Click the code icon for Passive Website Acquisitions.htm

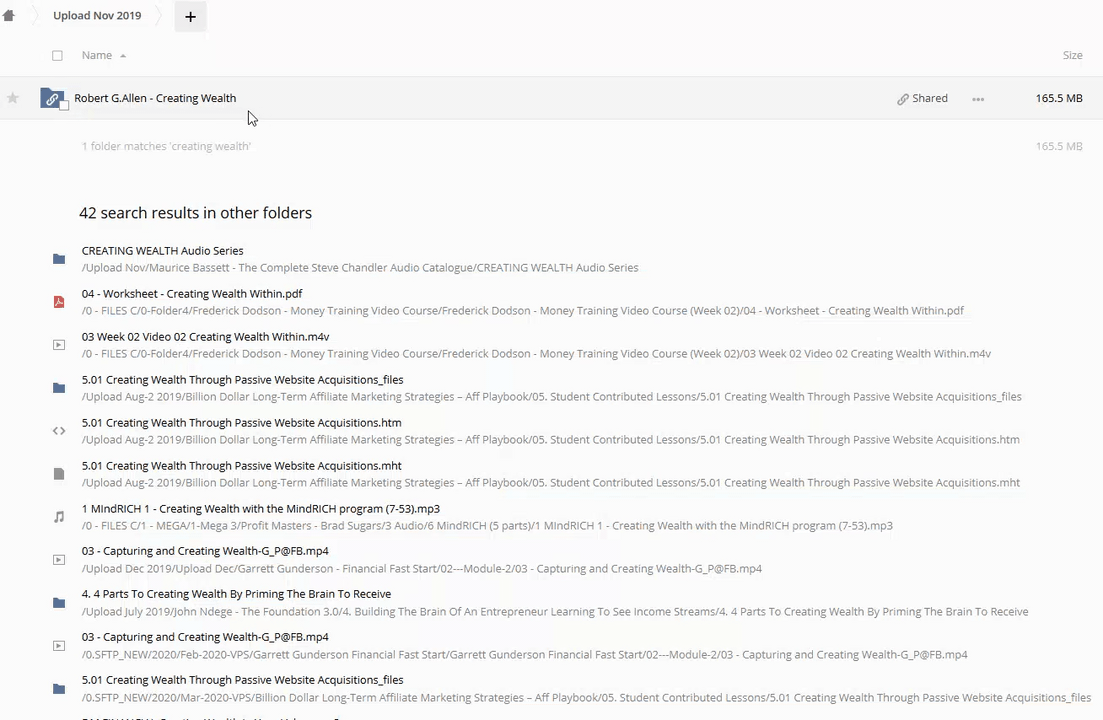pyautogui.click(x=59, y=431)
